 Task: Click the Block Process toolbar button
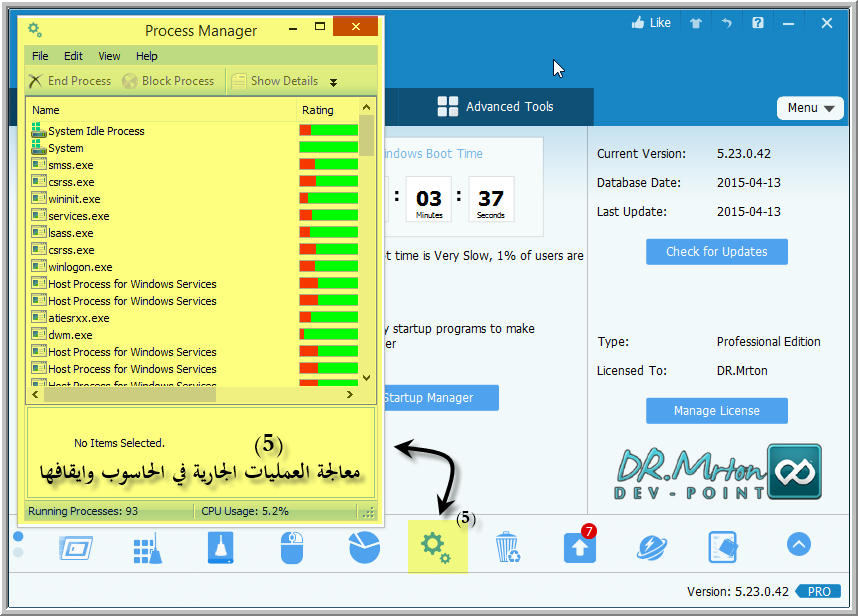click(169, 81)
